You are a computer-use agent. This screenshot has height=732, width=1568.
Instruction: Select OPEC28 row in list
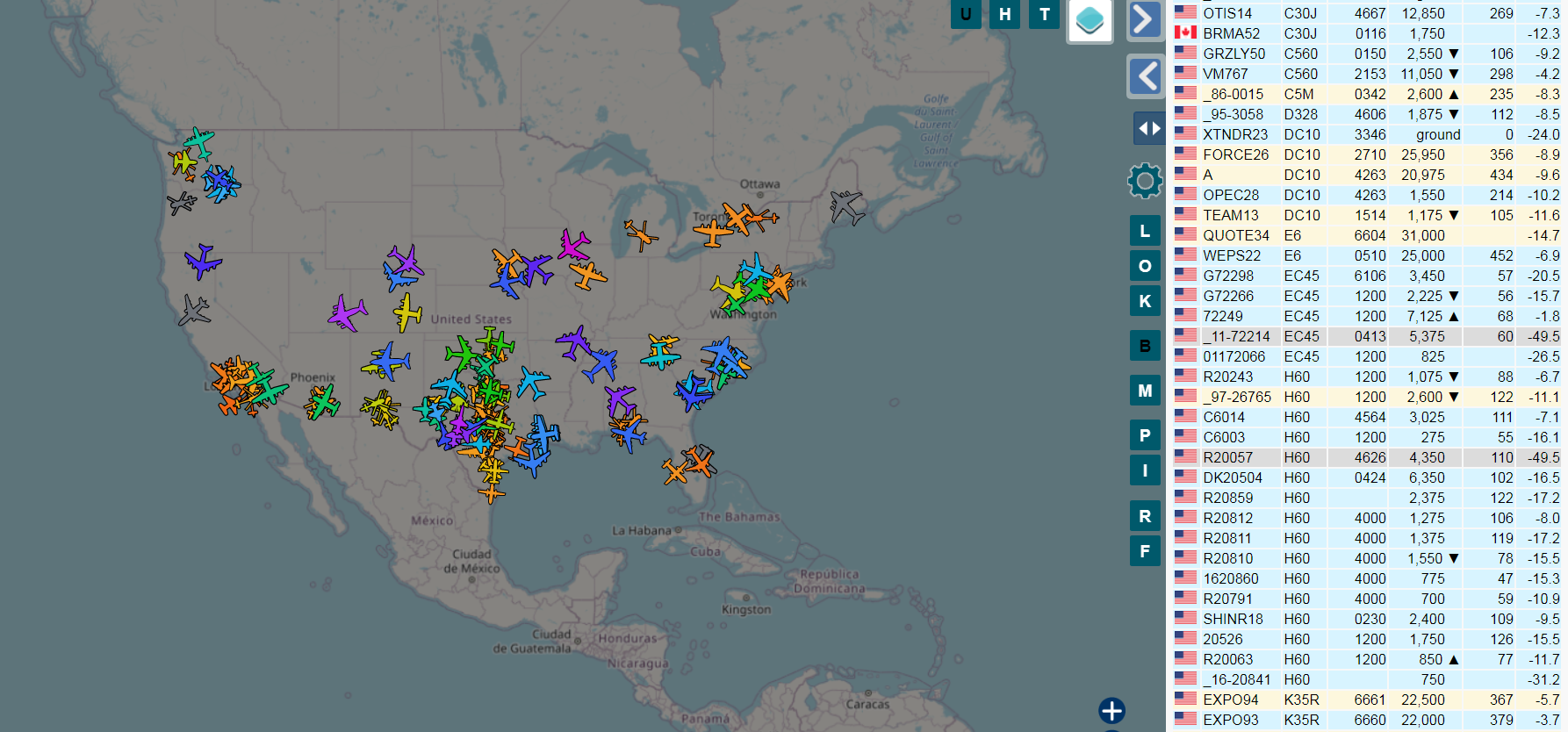[1367, 195]
